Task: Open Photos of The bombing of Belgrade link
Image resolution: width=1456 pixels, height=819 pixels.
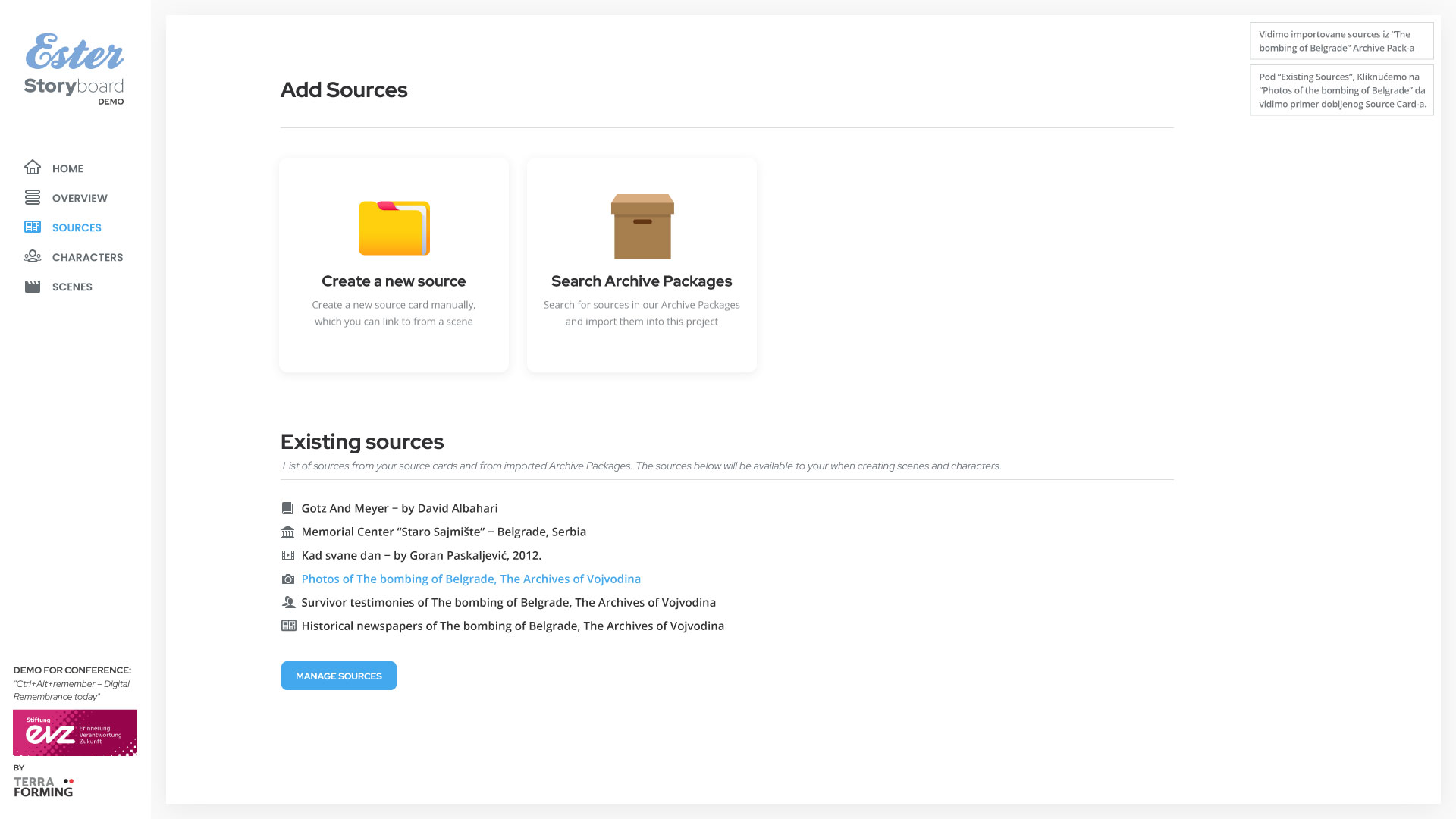Action: [470, 579]
